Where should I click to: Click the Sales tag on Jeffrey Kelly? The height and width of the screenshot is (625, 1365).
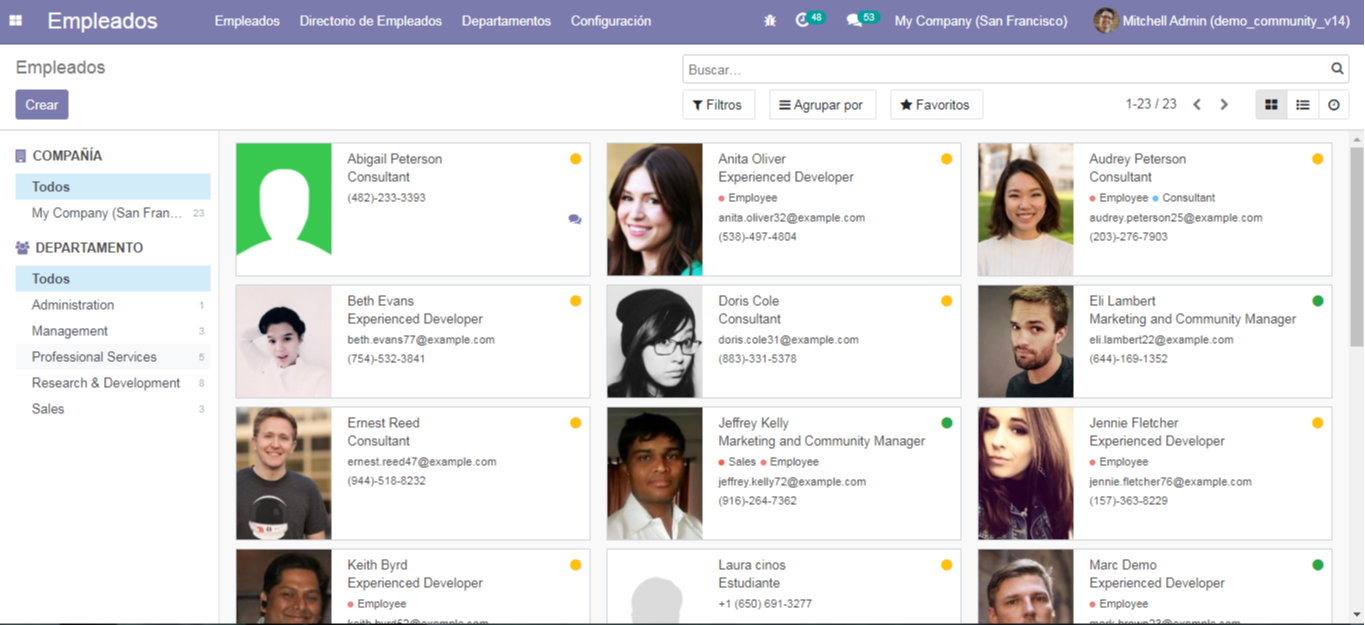point(738,462)
